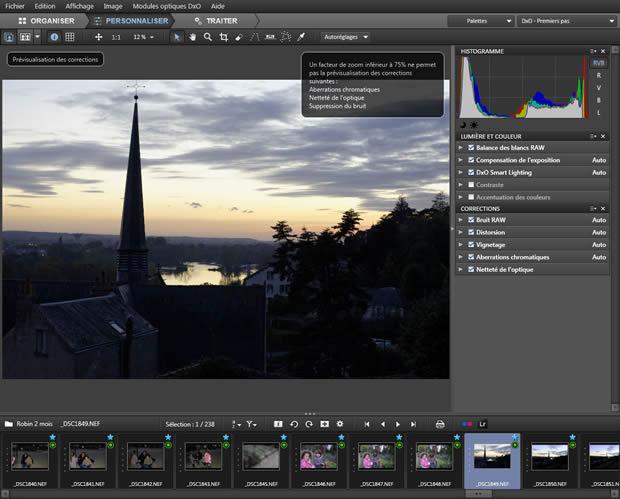620x499 pixels.
Task: Toggle shadow clipping moon icon
Action: [463, 125]
